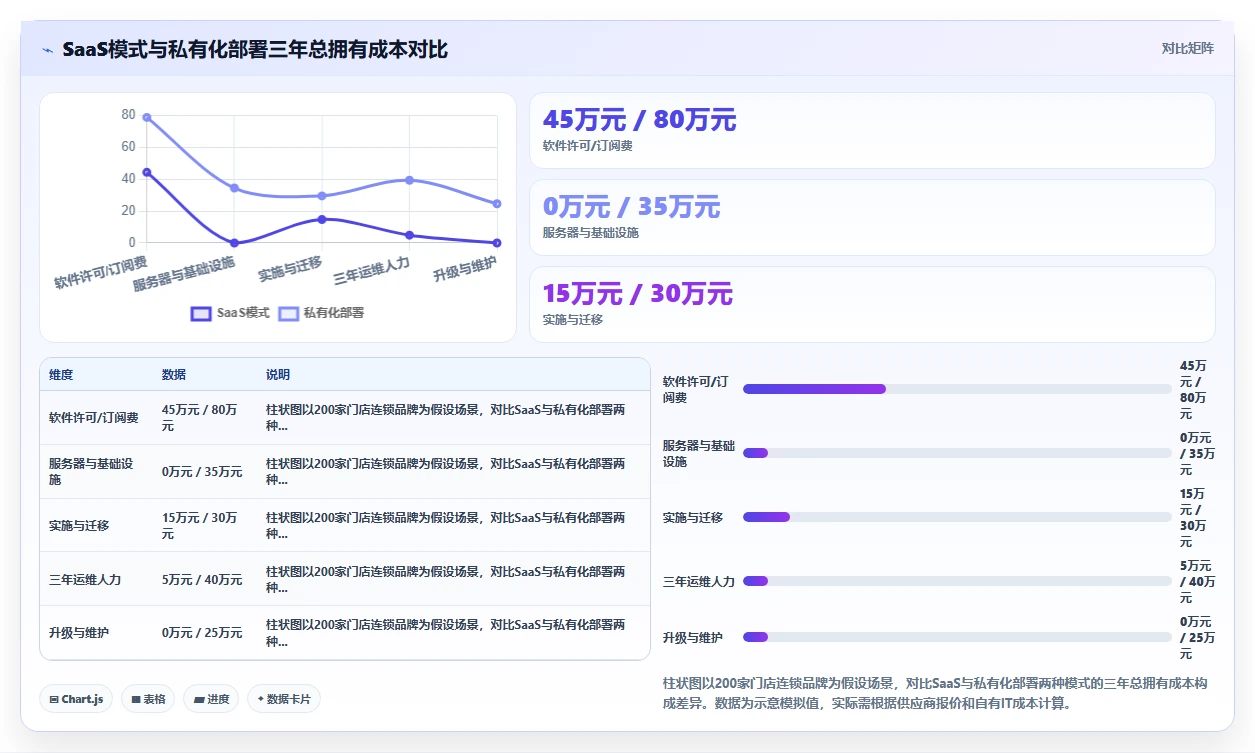Click the 私有化部署 data point at 升级与维护
The height and width of the screenshot is (753, 1255).
[x=497, y=204]
